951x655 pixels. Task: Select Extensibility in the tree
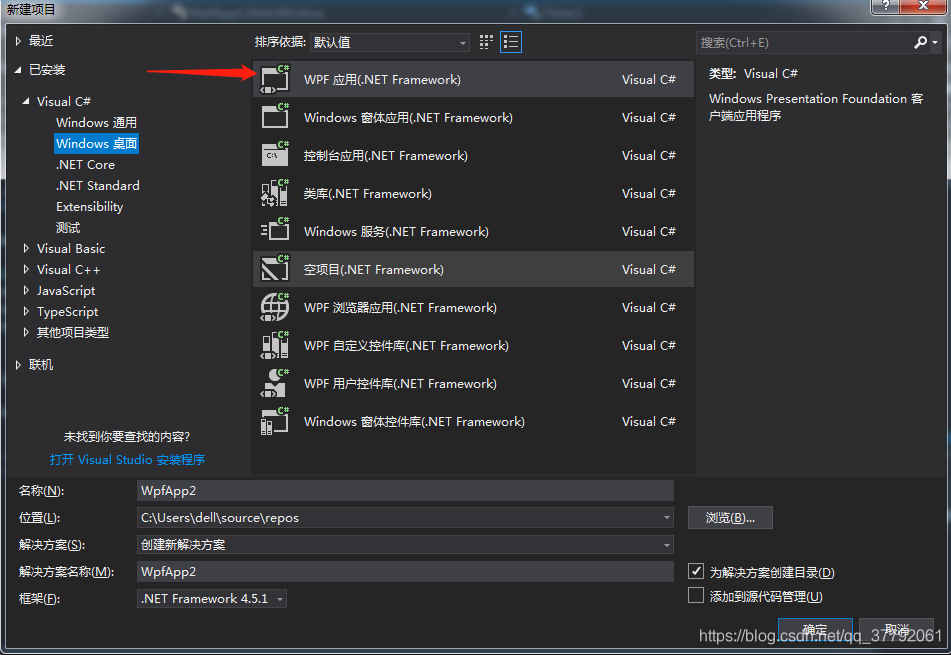[x=90, y=207]
